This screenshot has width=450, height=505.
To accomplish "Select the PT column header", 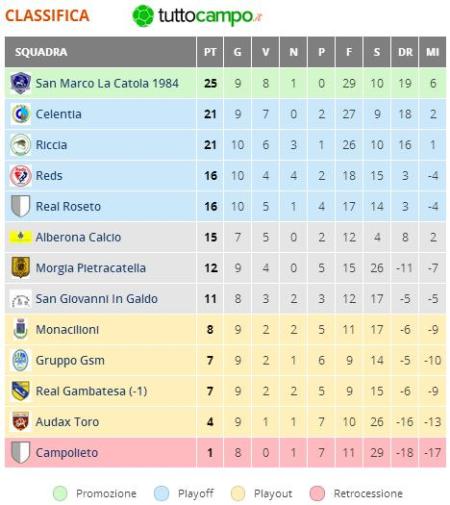I will [210, 52].
